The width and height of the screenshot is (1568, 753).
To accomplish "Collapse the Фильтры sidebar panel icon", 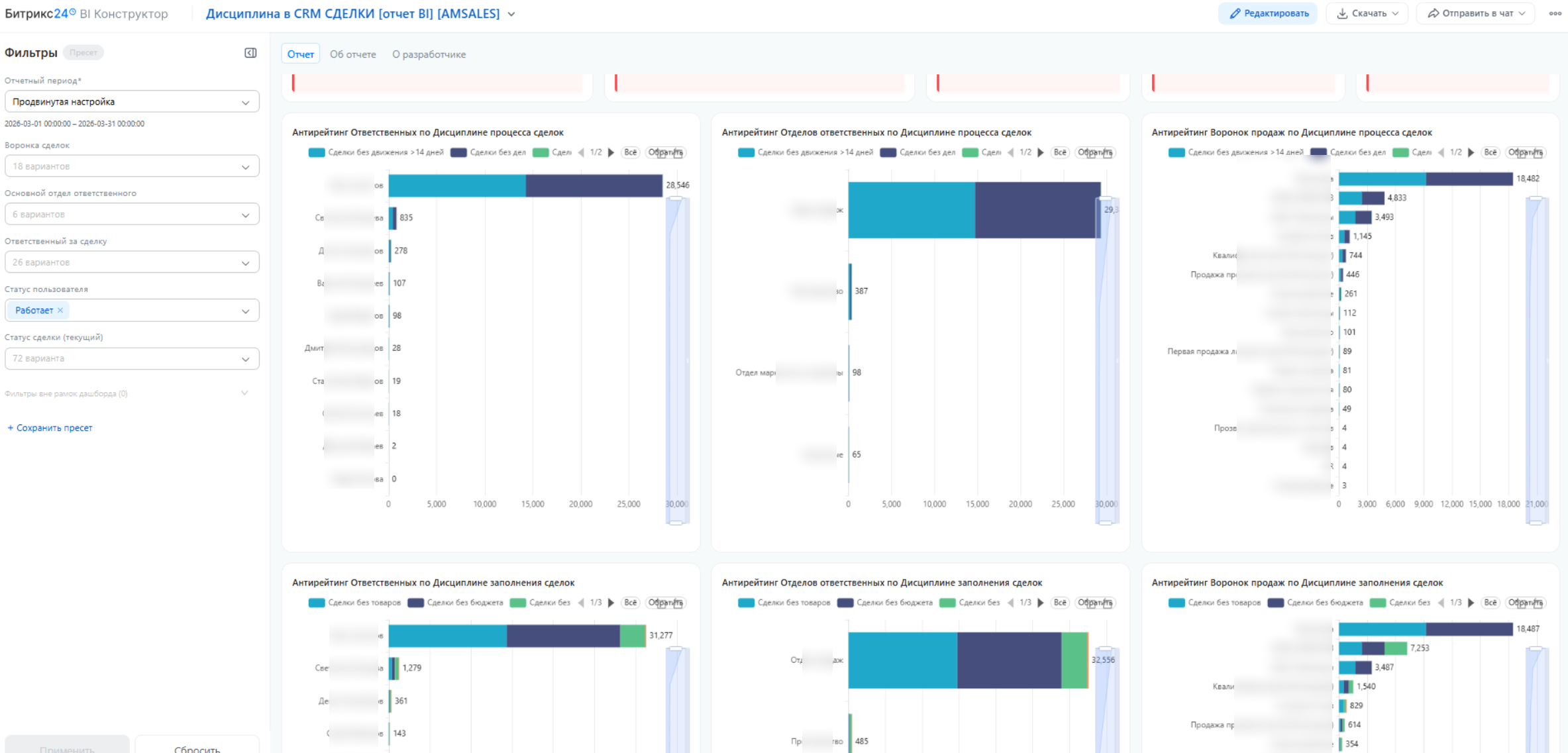I will (x=250, y=53).
